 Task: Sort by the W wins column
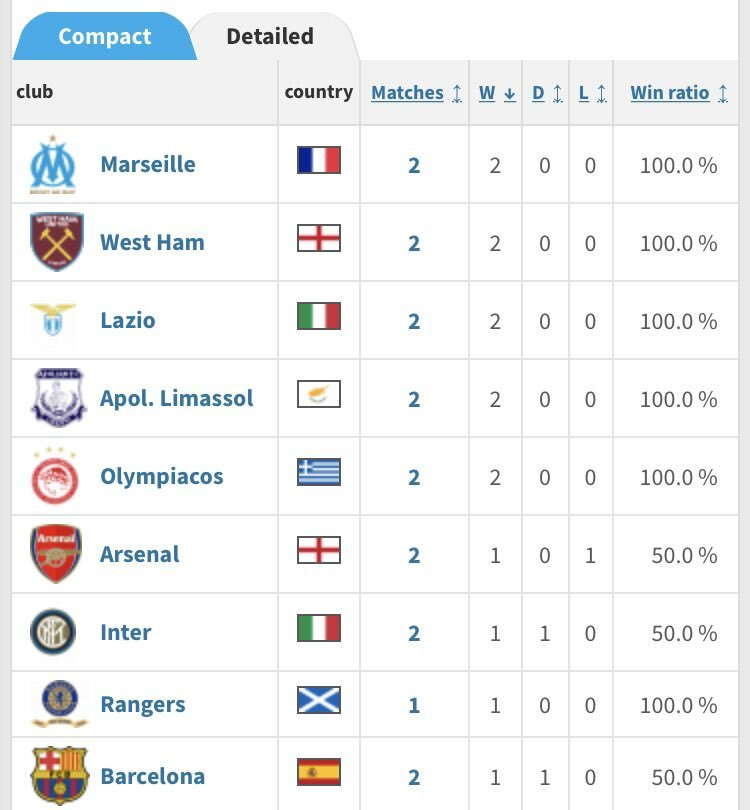[x=497, y=93]
